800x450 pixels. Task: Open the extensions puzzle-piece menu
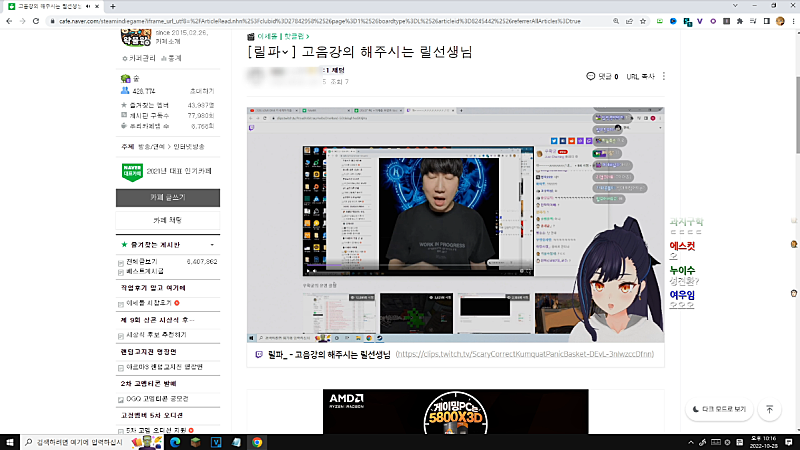pos(740,21)
